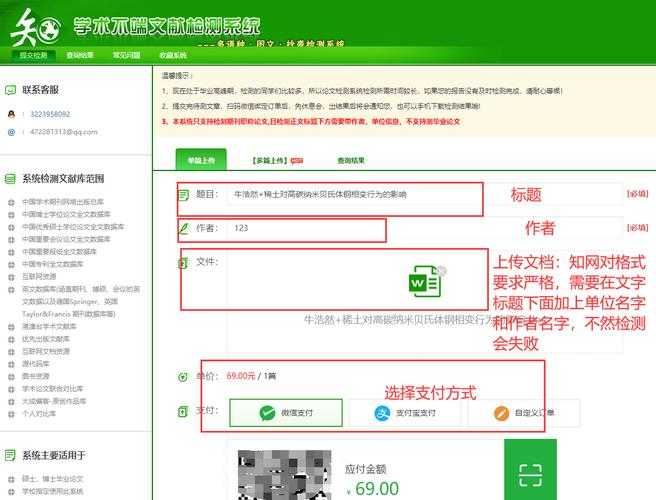Click the document icon beside 支付
This screenshot has height=500, width=656.
coord(183,412)
